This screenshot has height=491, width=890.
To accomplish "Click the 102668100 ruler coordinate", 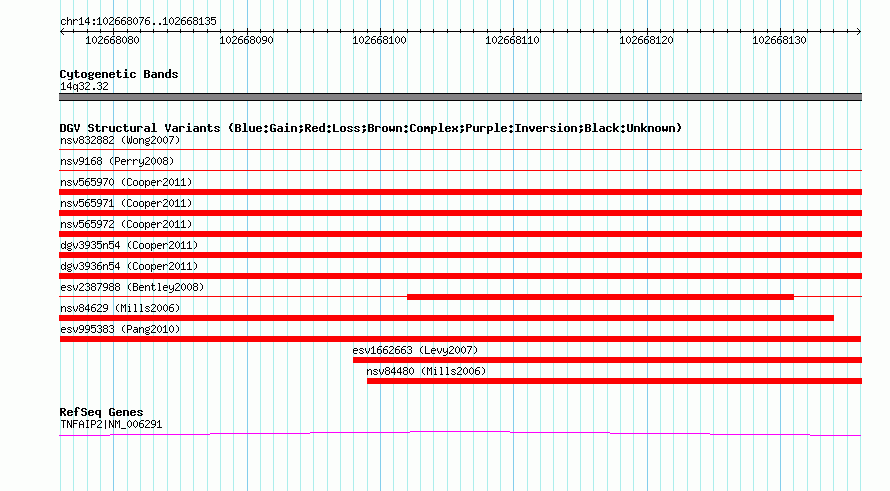I will [x=379, y=40].
